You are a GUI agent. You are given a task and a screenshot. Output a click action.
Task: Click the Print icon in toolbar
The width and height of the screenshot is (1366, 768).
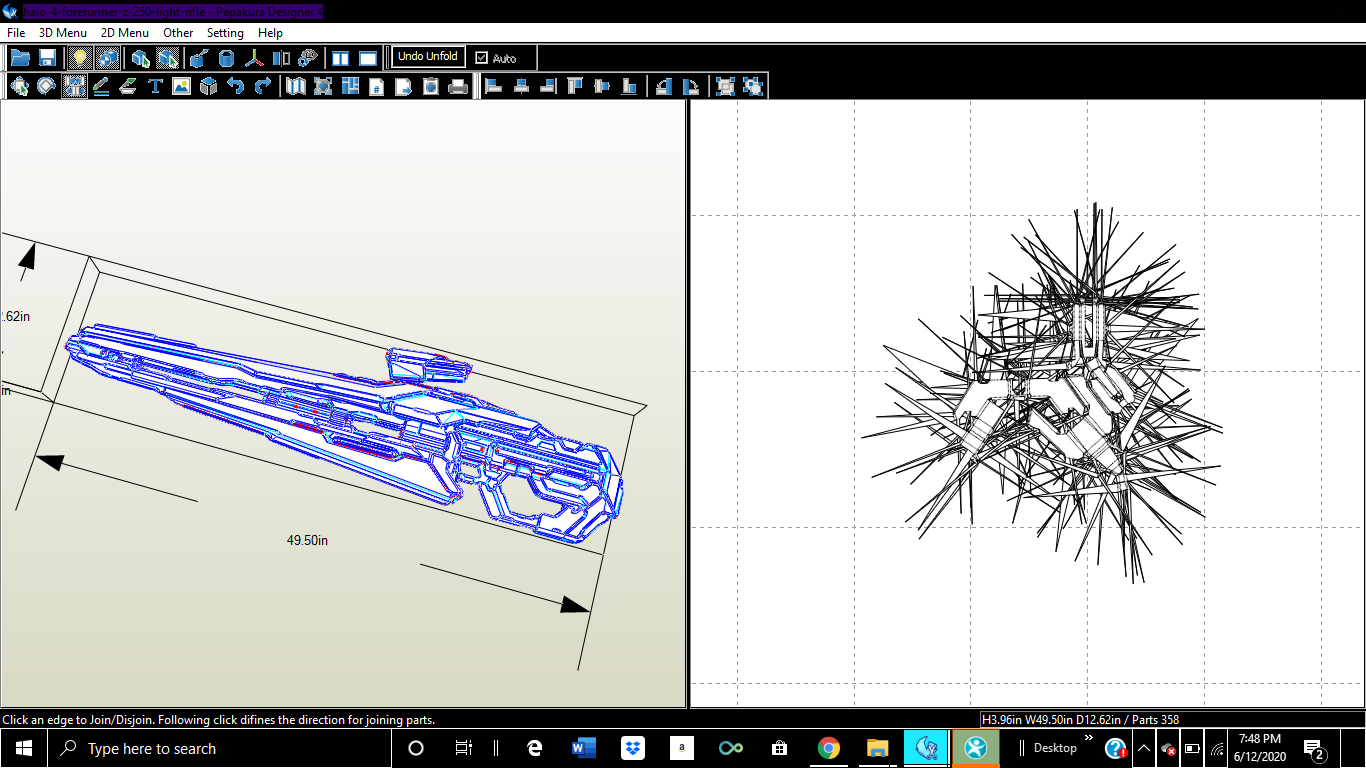(458, 86)
